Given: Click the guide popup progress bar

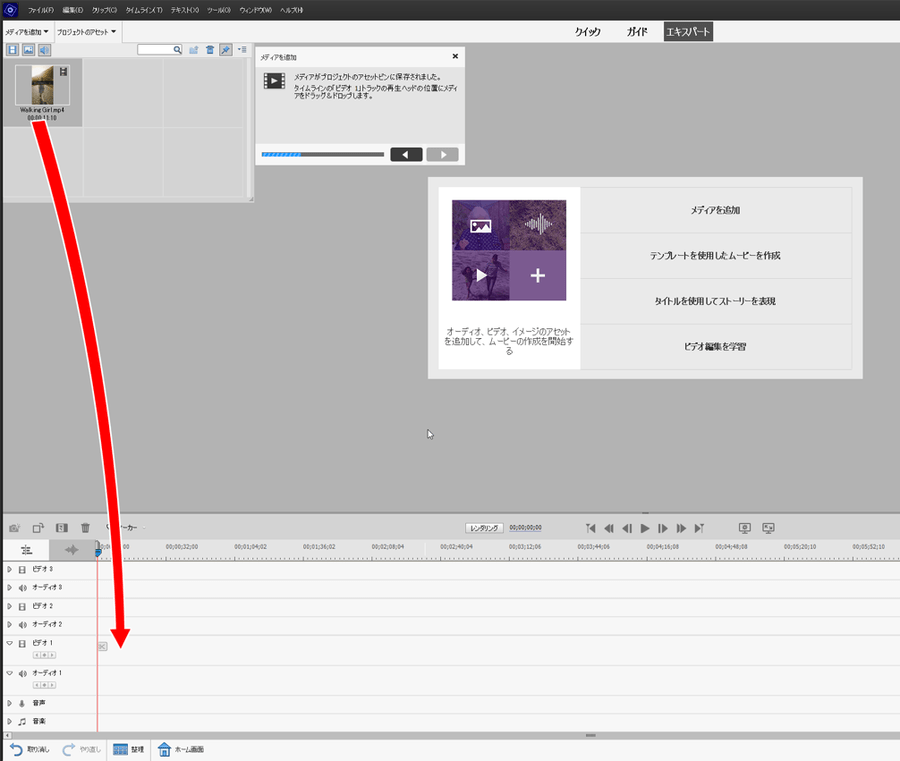Looking at the screenshot, I should pos(323,154).
